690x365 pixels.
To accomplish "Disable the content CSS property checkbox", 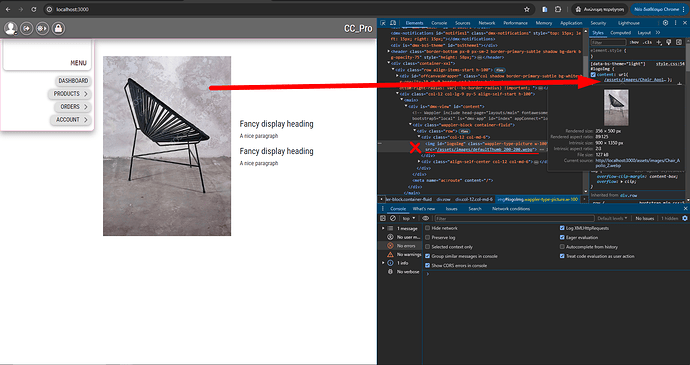I will (593, 74).
